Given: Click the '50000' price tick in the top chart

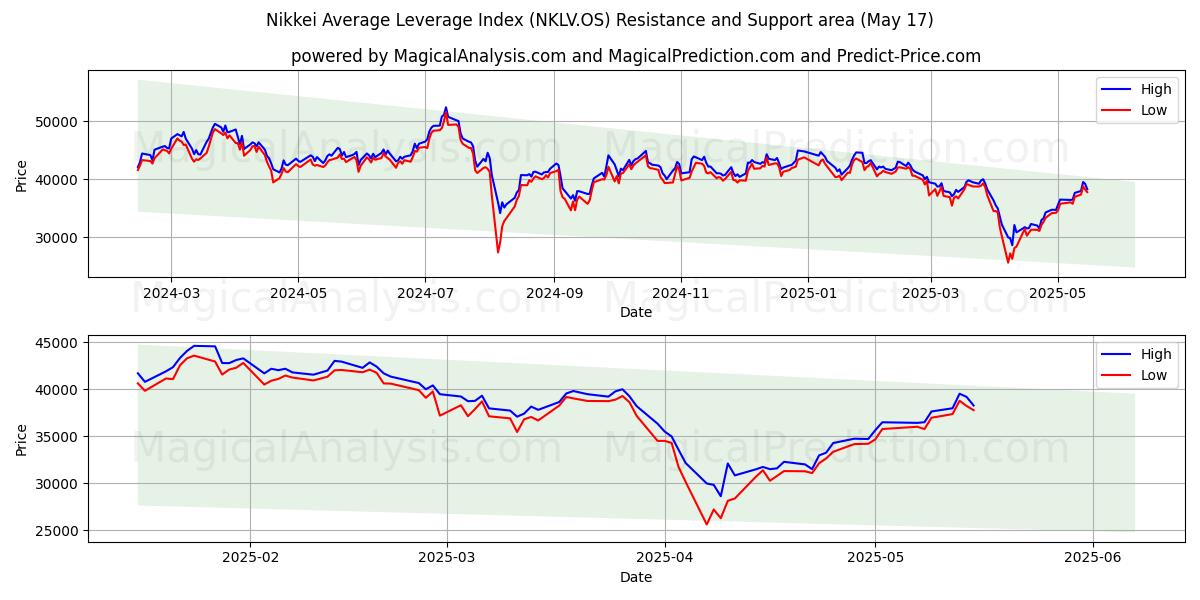Looking at the screenshot, I should coord(59,122).
